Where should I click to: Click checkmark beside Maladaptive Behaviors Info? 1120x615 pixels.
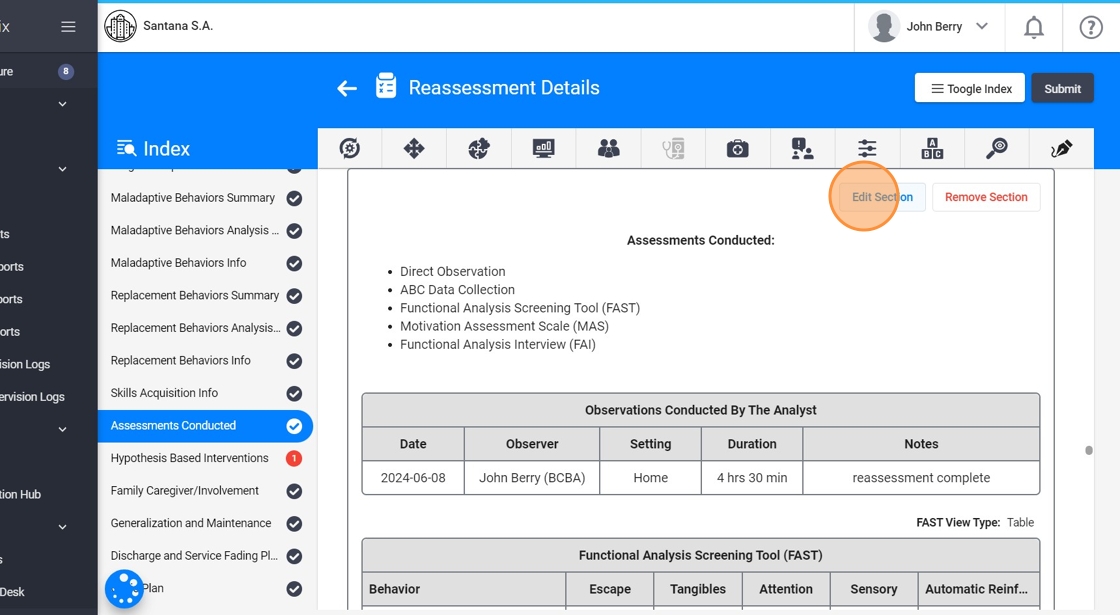point(294,264)
